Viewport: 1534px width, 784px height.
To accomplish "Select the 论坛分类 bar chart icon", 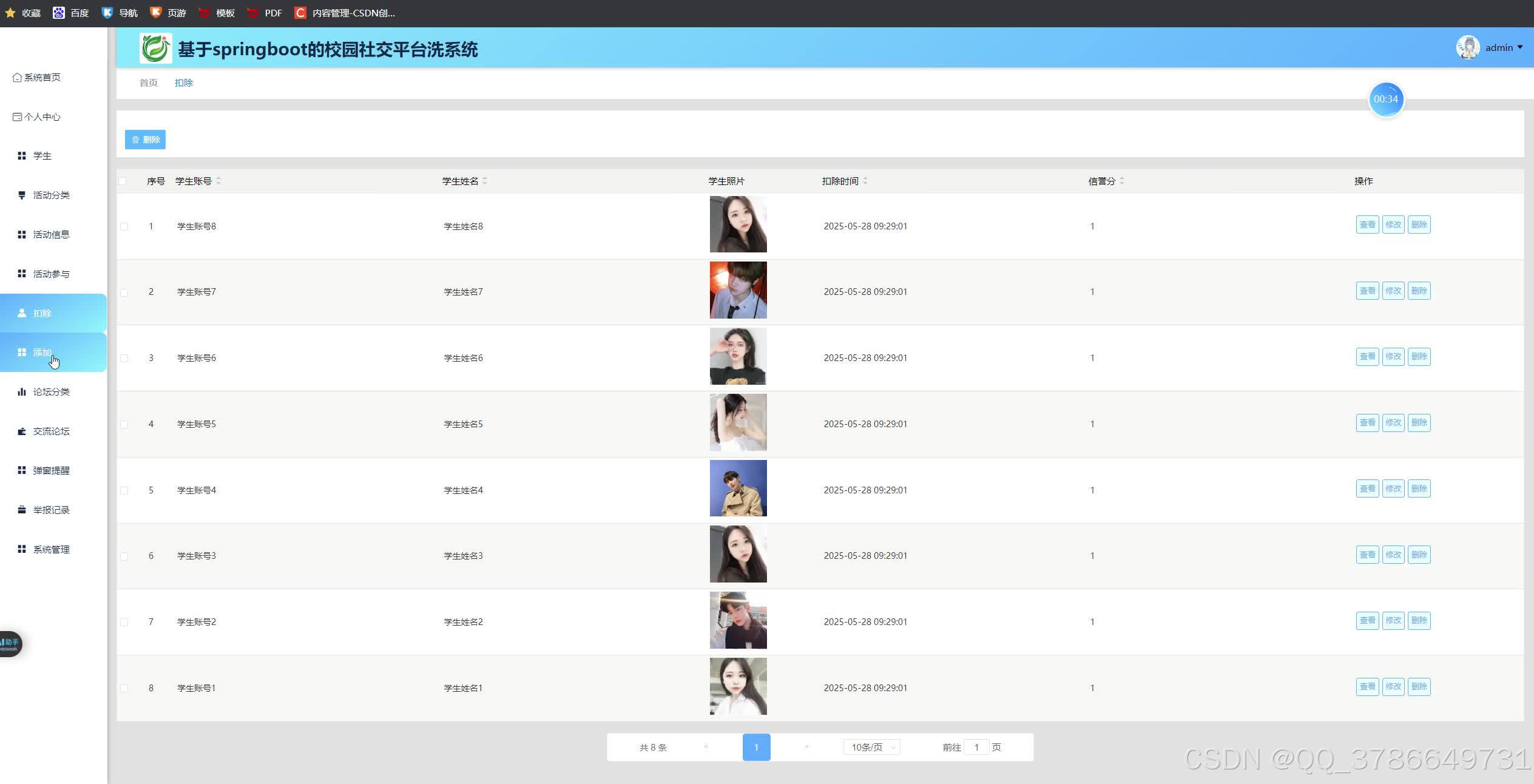I will tap(22, 392).
